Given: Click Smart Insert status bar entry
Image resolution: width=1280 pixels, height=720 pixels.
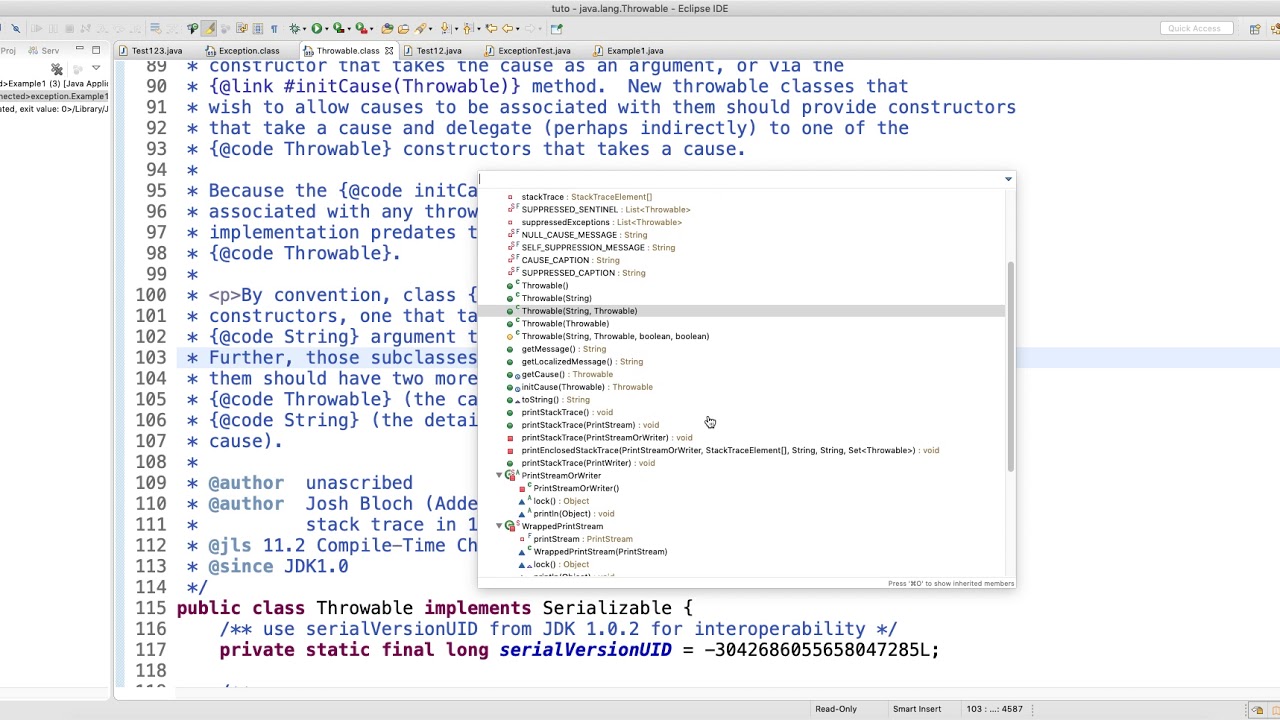Looking at the screenshot, I should 917,709.
